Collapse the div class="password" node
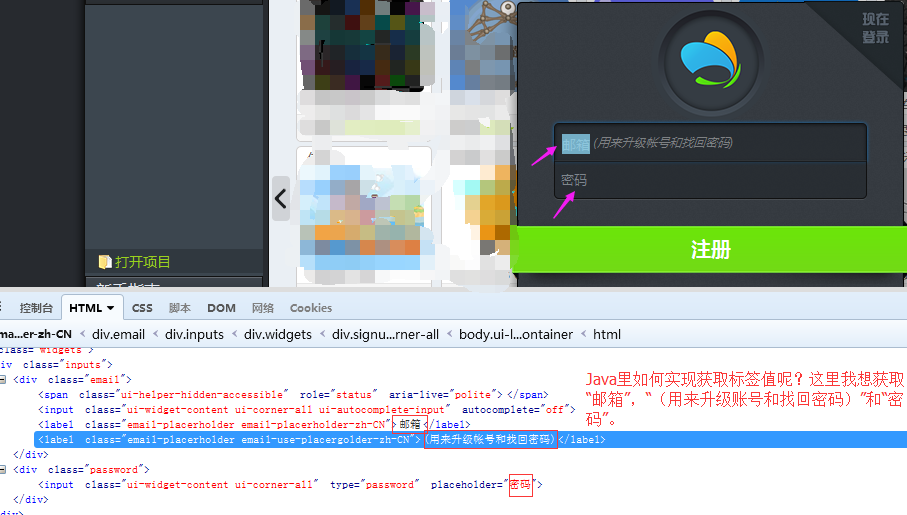907x515 pixels. pyautogui.click(x=3, y=470)
